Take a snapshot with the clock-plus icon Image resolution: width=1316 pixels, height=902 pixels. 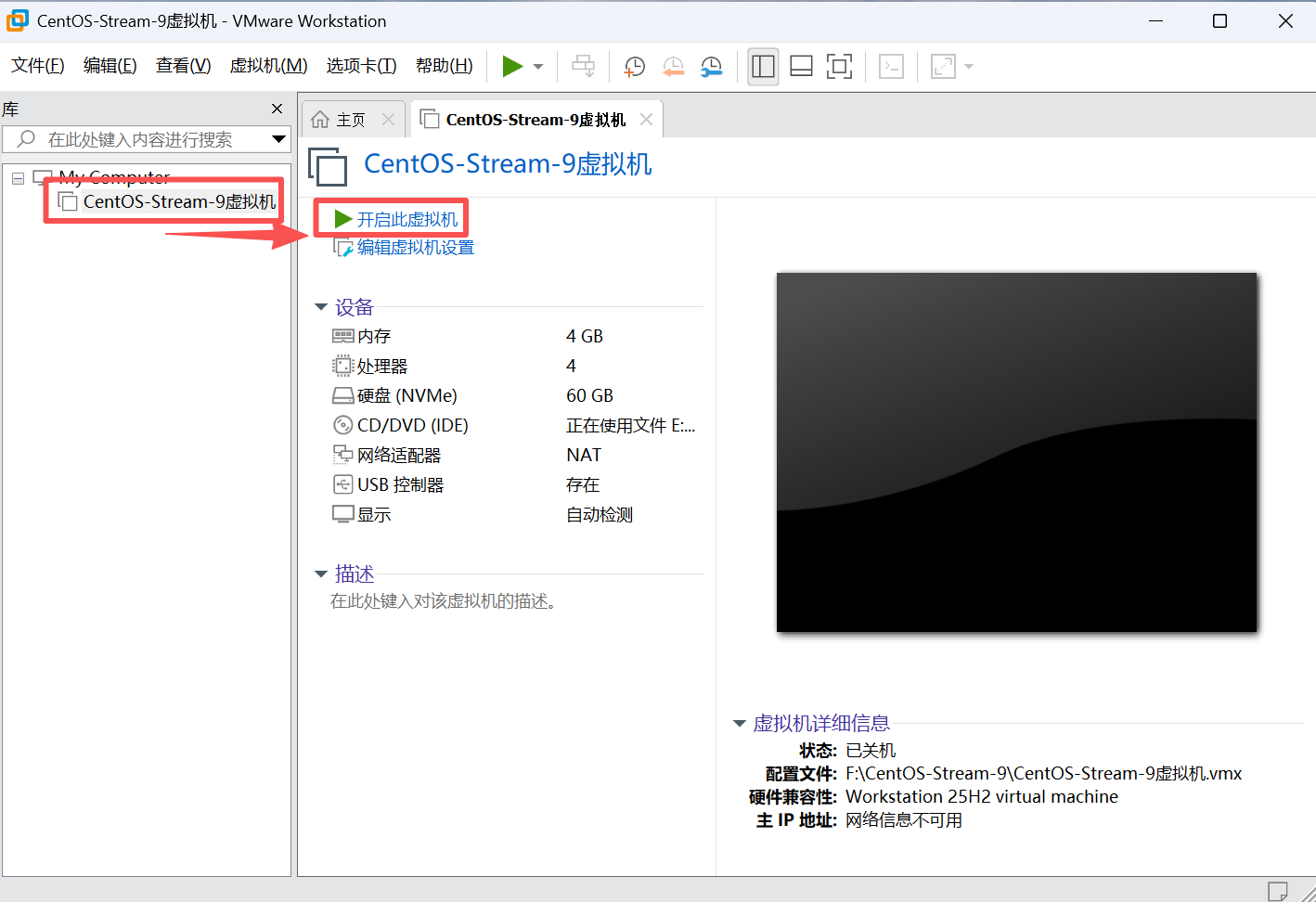pos(634,66)
